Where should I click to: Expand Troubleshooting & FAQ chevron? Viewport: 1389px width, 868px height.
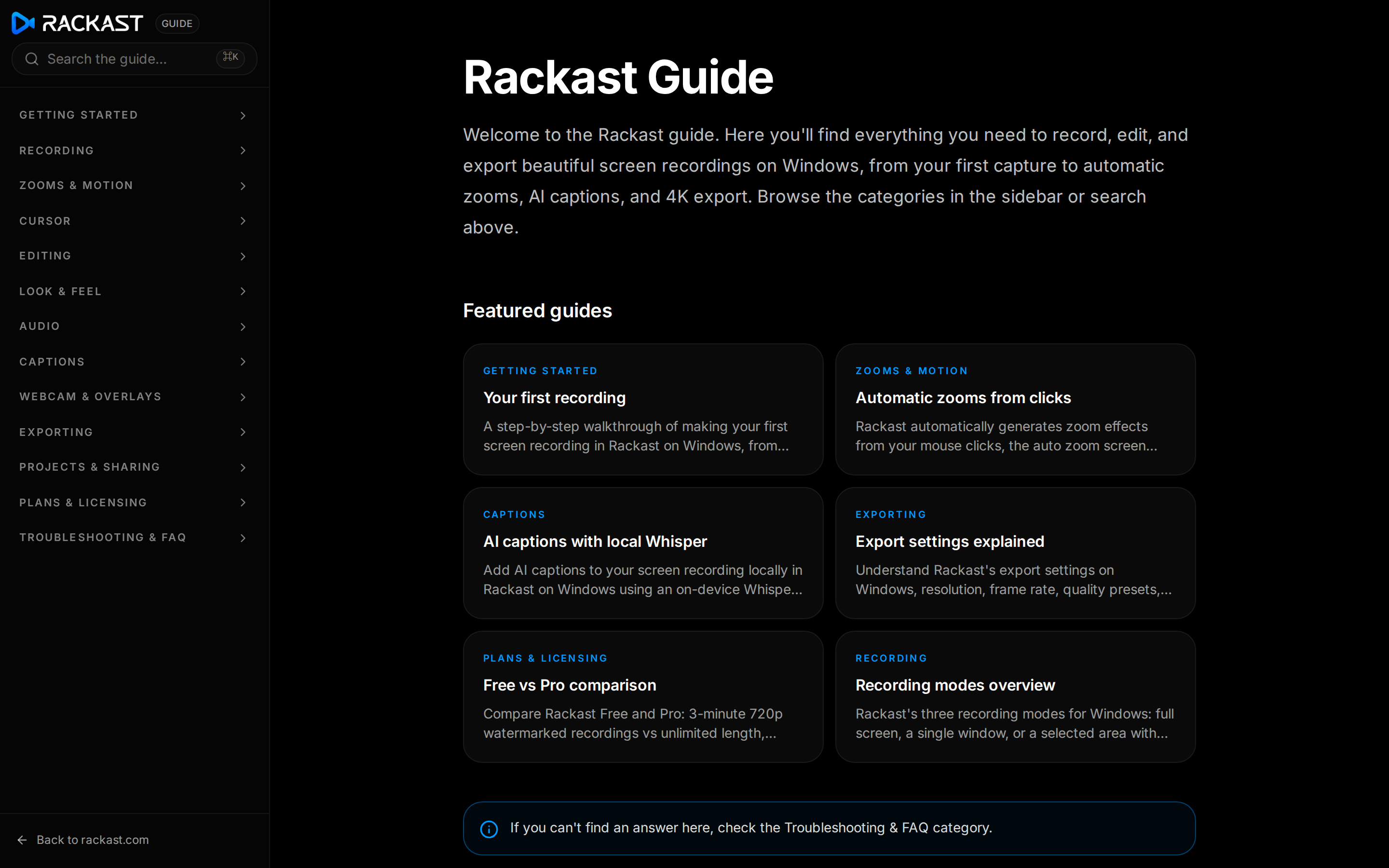click(x=243, y=538)
